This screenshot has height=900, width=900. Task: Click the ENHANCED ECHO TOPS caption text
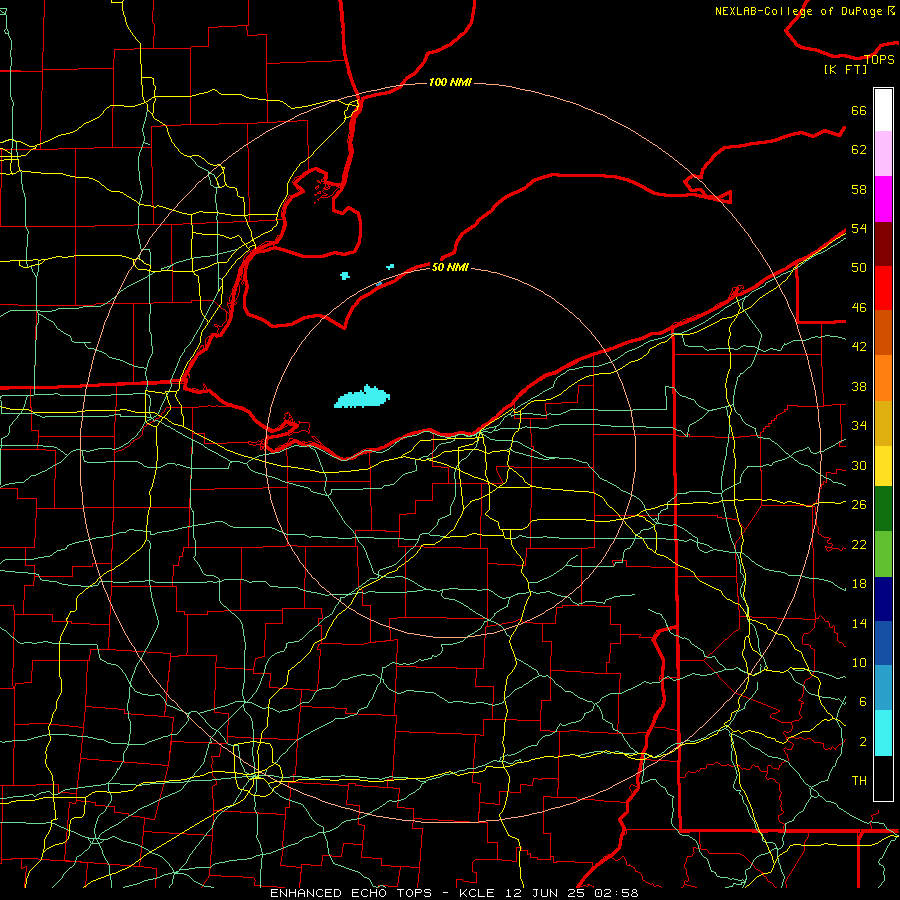[x=454, y=893]
